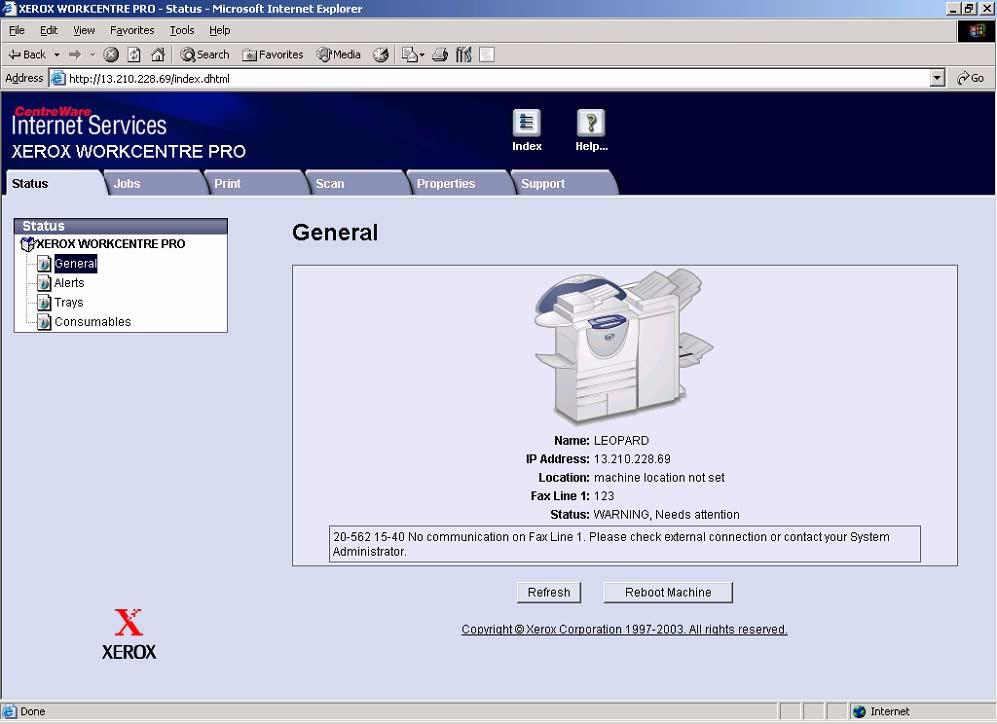
Task: Open the Edit menu
Action: pyautogui.click(x=48, y=30)
